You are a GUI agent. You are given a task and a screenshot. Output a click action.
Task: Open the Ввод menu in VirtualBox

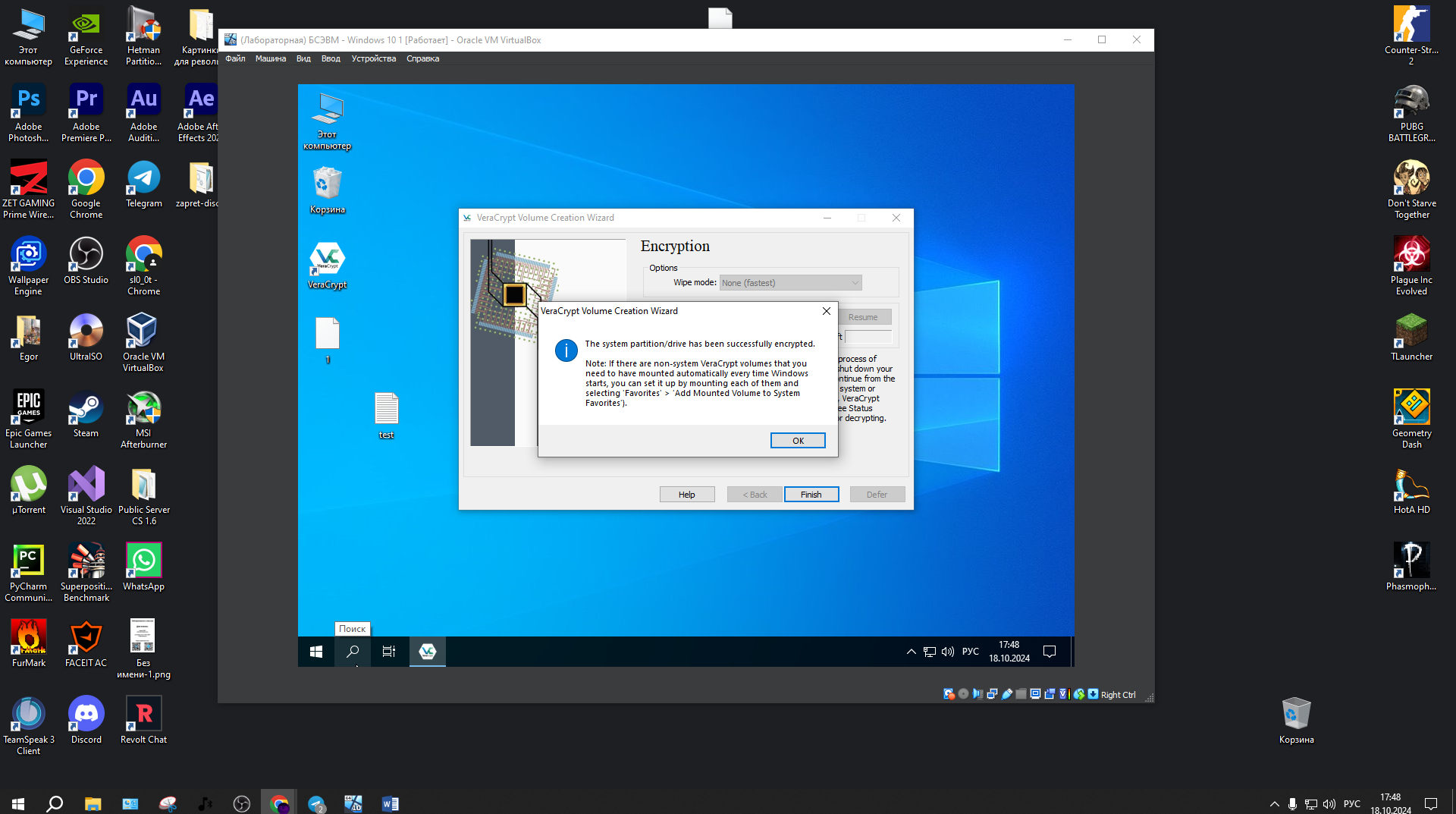point(331,58)
